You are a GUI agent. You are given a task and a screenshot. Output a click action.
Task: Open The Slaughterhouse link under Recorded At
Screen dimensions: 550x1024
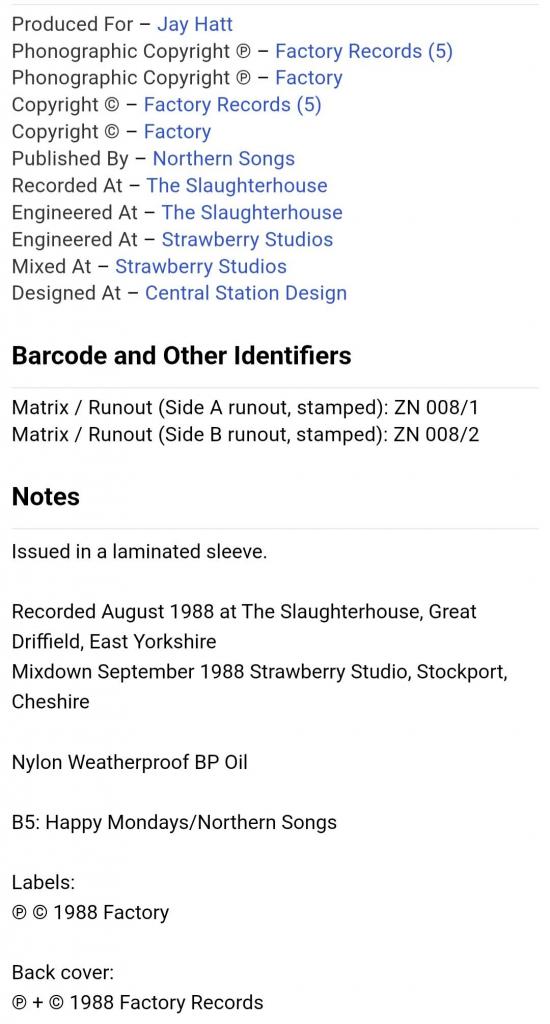pos(236,185)
